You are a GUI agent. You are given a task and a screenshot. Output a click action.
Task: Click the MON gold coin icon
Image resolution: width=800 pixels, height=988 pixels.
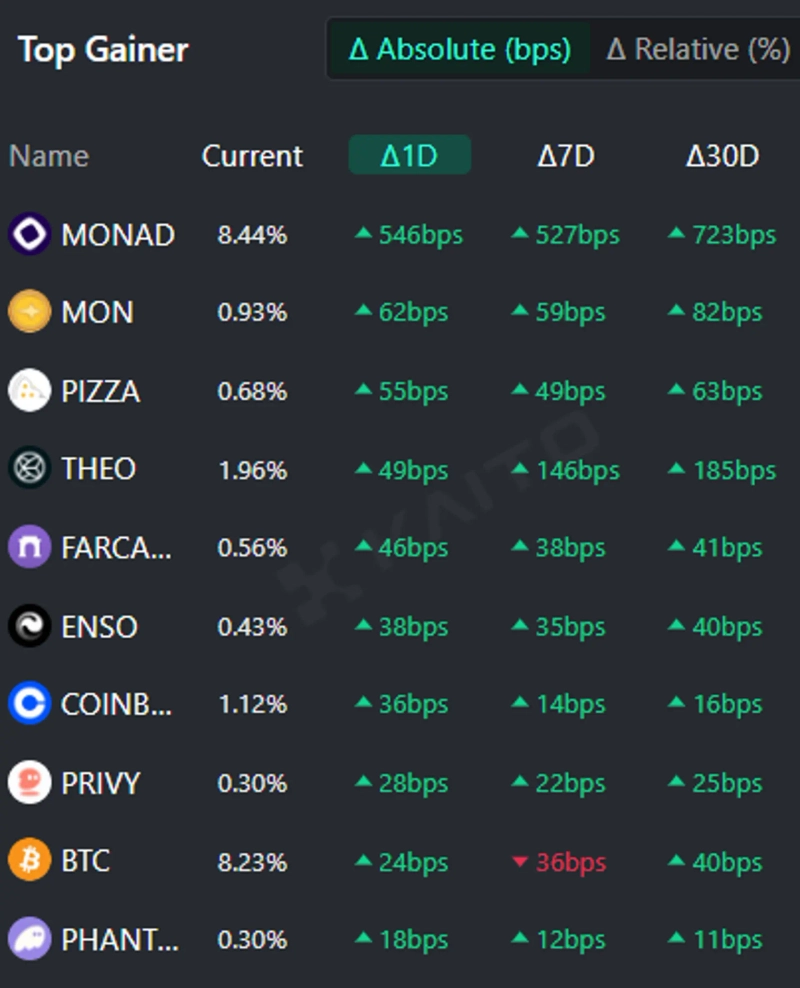tap(29, 313)
